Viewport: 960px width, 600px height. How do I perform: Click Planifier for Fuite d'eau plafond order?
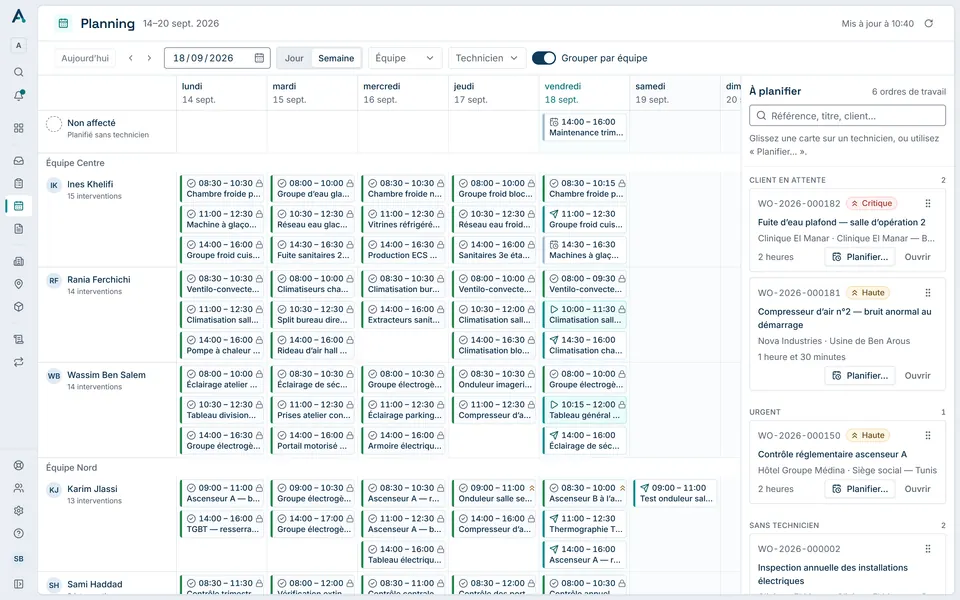click(860, 257)
